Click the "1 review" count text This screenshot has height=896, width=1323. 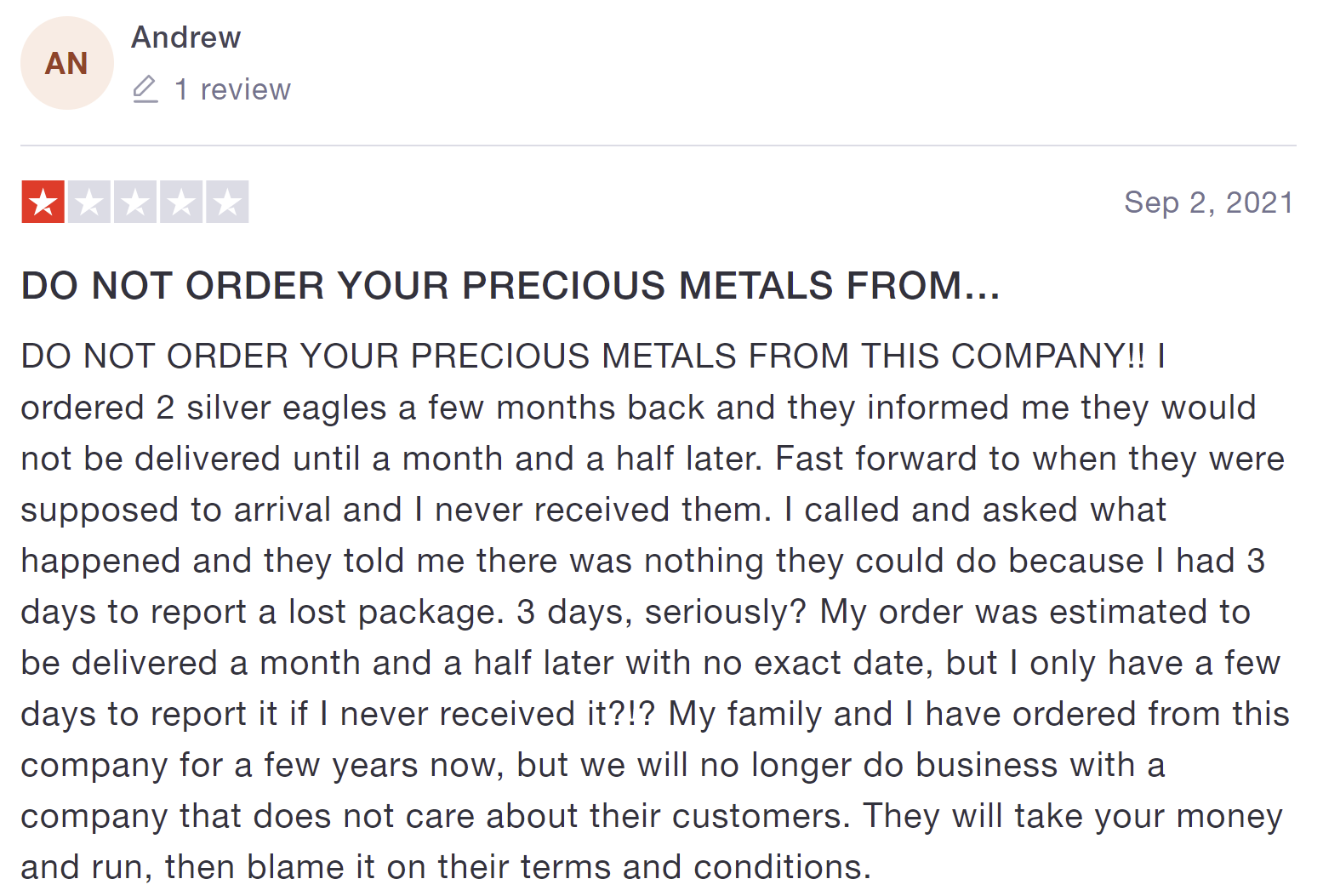coord(232,89)
